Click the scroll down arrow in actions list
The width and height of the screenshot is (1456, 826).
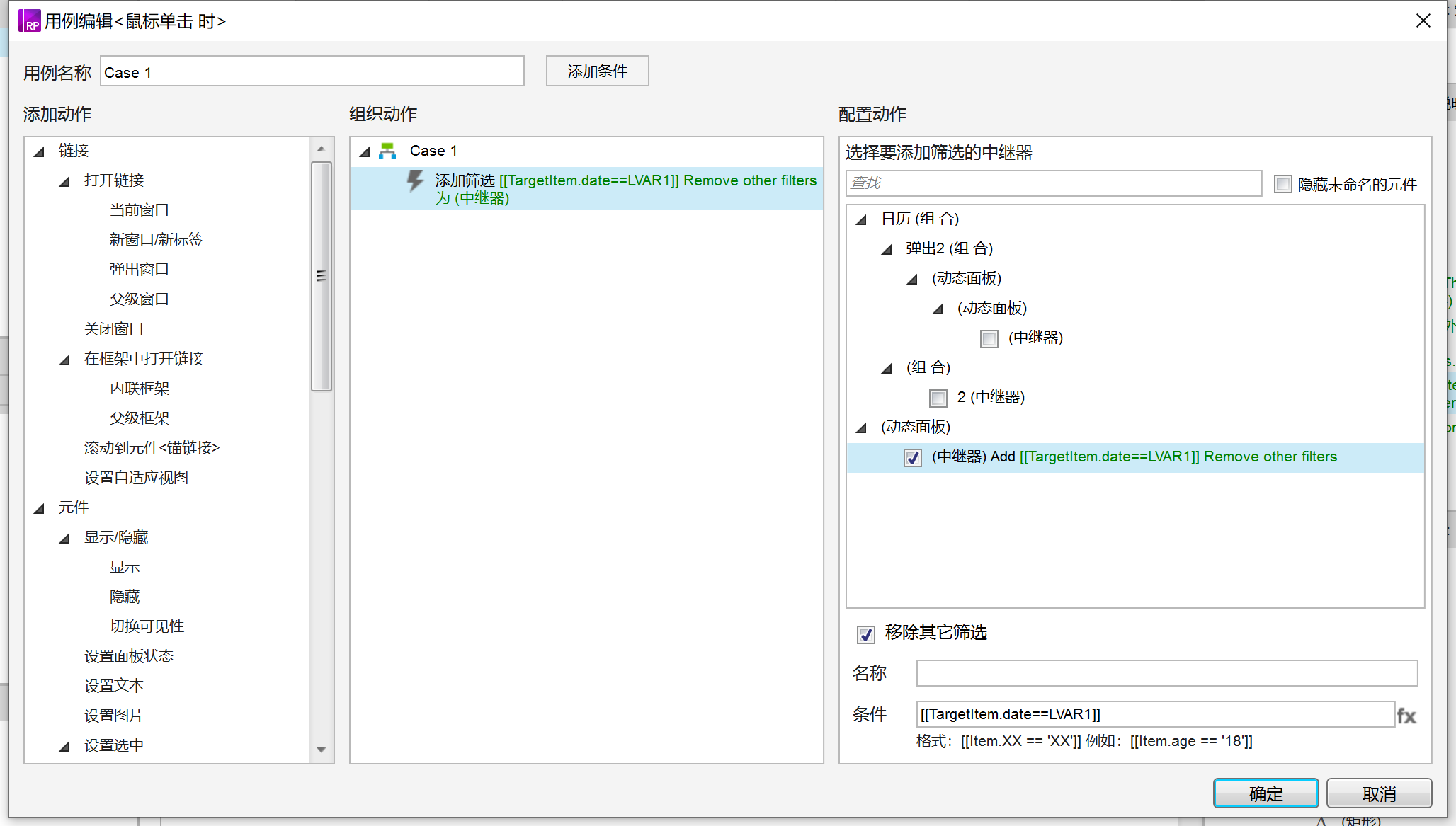pyautogui.click(x=321, y=750)
